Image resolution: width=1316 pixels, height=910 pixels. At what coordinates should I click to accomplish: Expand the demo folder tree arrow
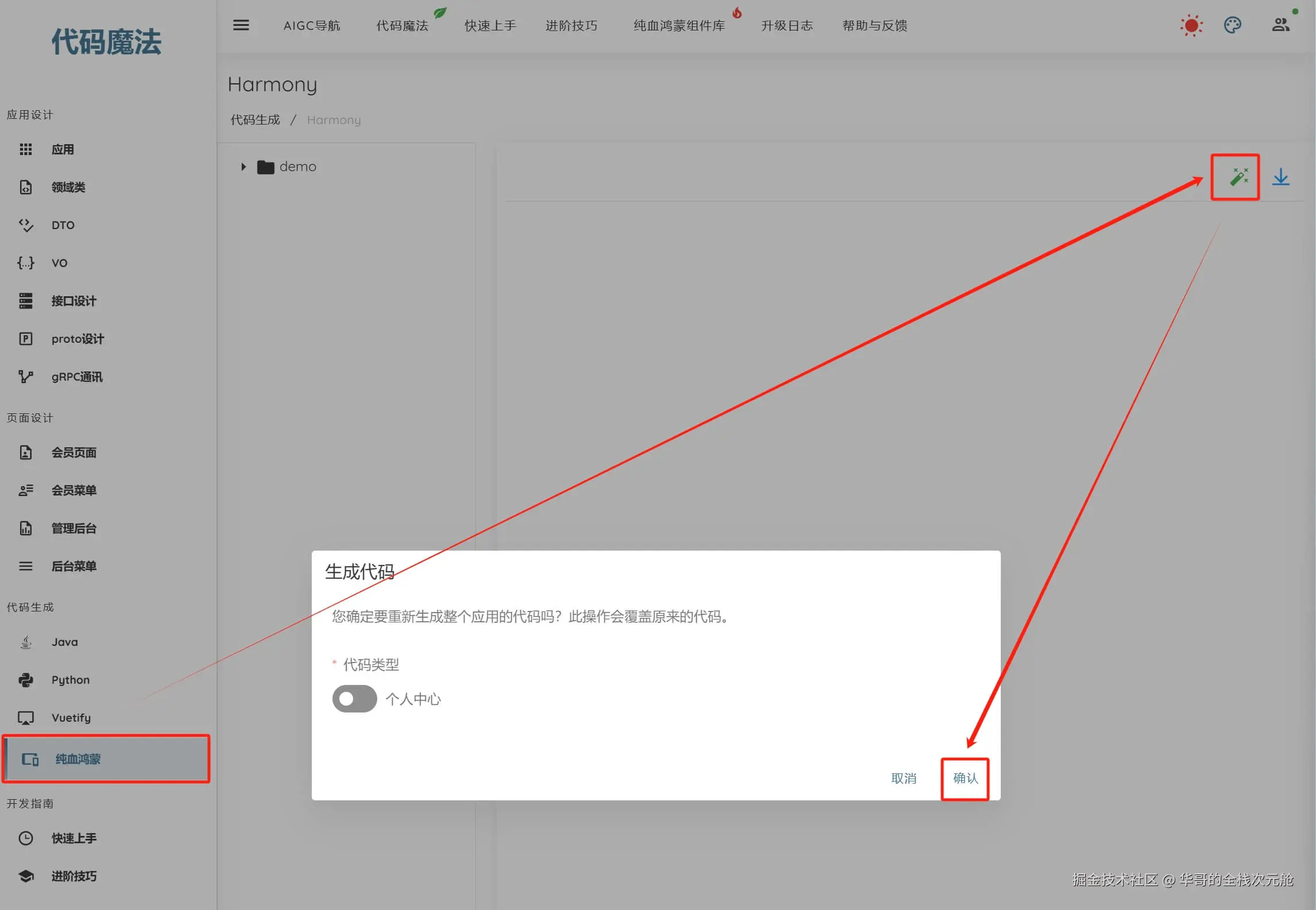coord(243,167)
